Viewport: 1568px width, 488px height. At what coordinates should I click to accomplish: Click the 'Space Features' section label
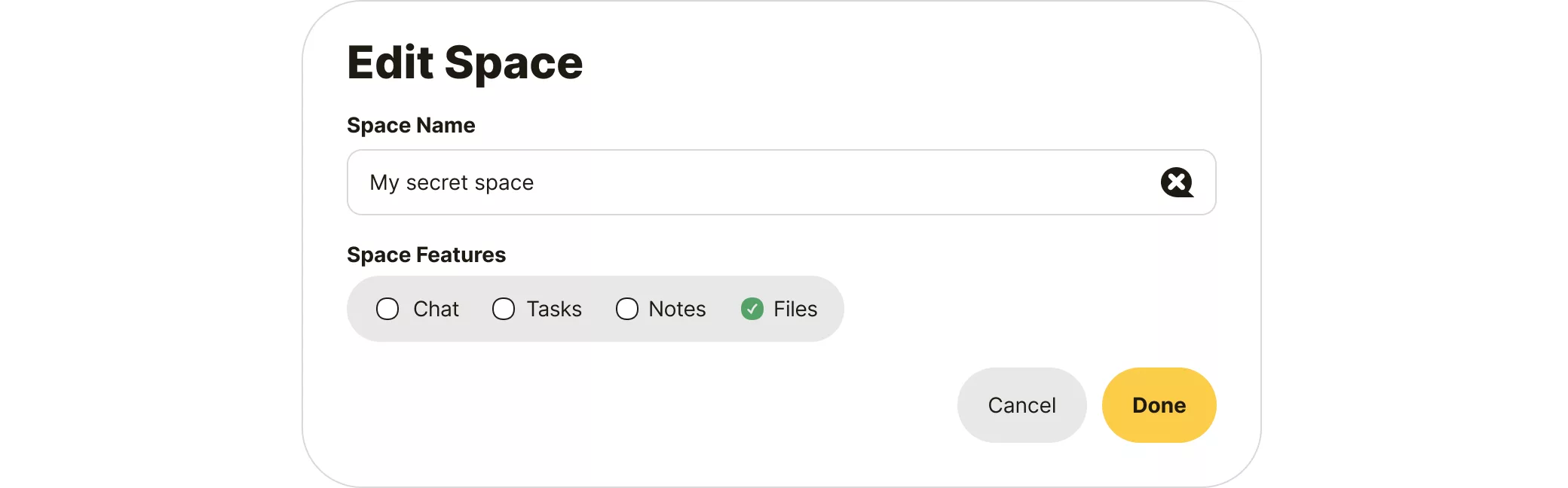click(x=426, y=255)
